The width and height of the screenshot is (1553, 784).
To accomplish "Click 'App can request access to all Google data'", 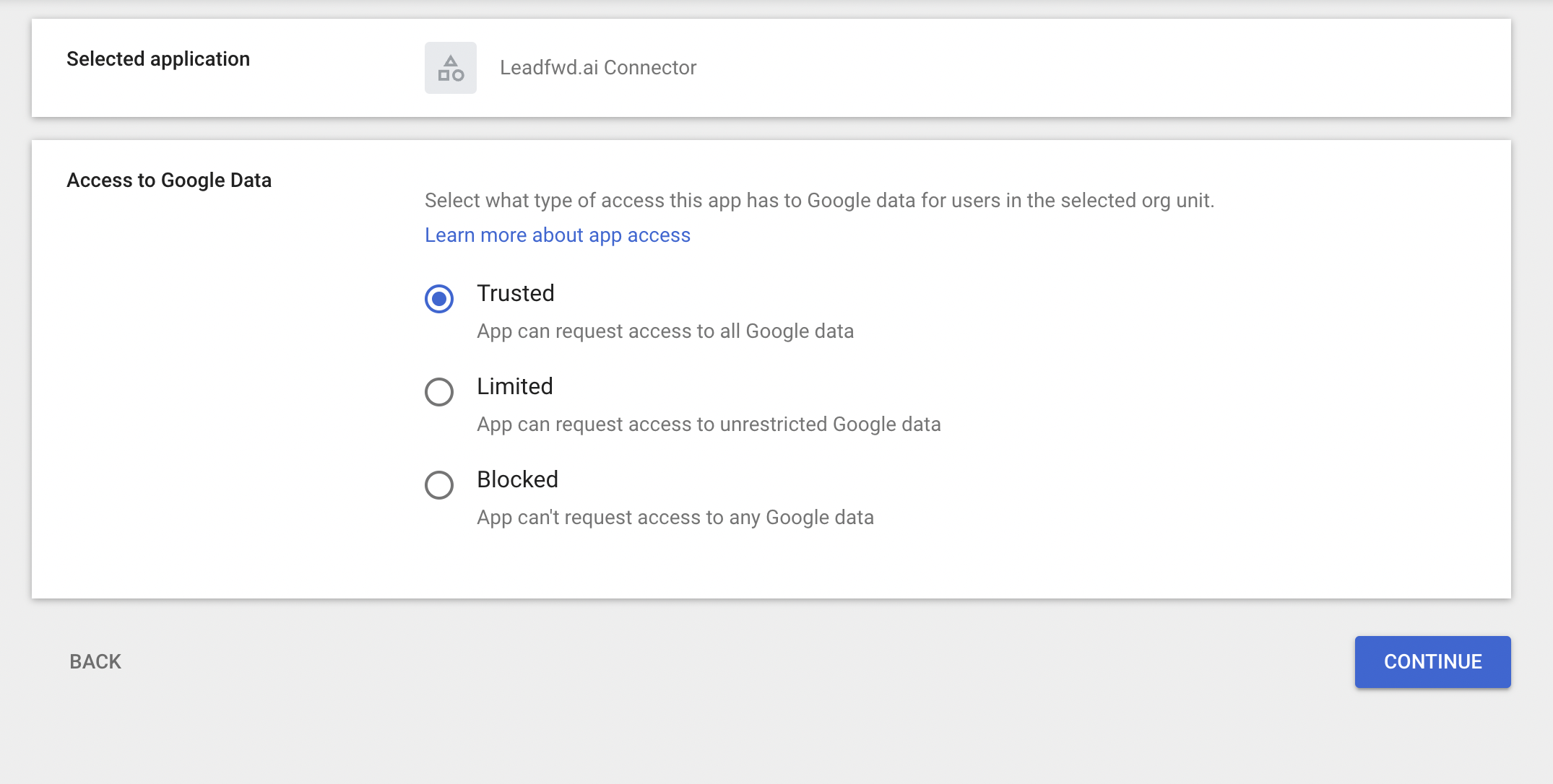I will tap(665, 331).
